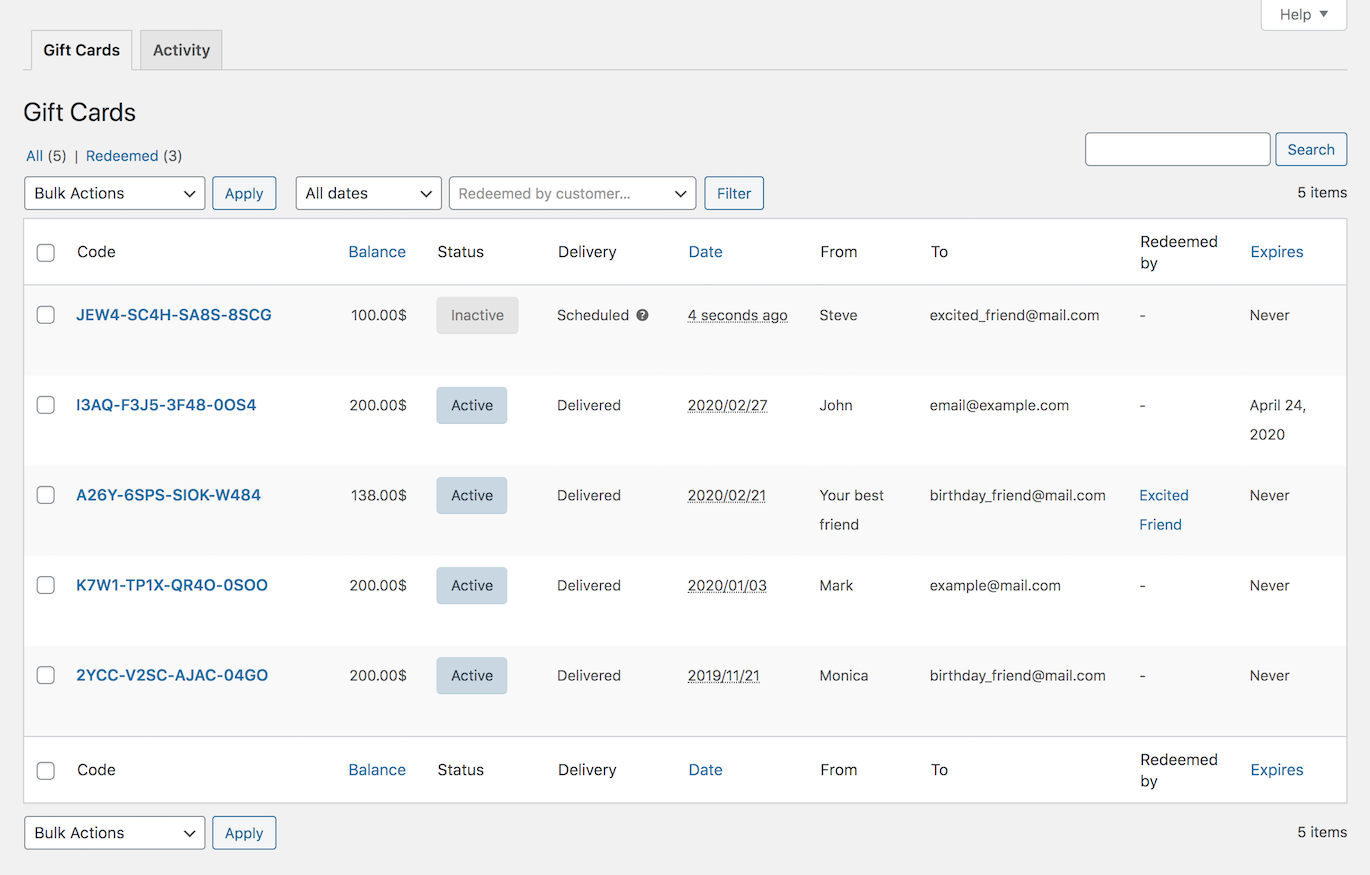Screen dimensions: 1370x875
Task: Open the Redeemed by customer dropdown
Action: [572, 193]
